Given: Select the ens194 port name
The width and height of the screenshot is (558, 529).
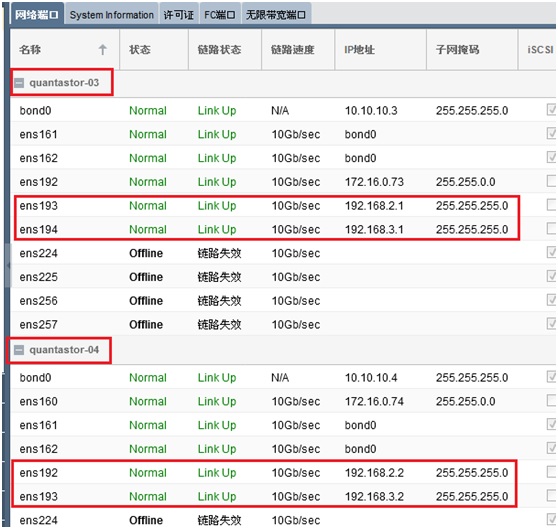Looking at the screenshot, I should click(x=38, y=230).
